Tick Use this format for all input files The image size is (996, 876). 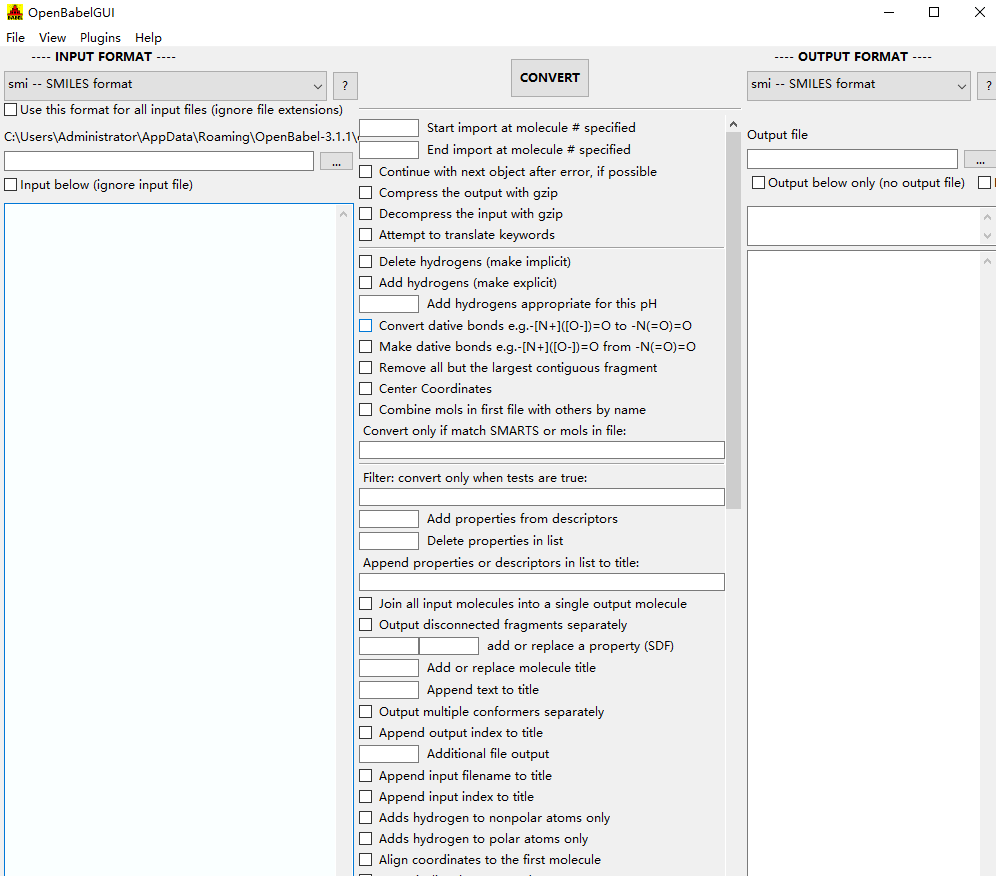[x=11, y=110]
